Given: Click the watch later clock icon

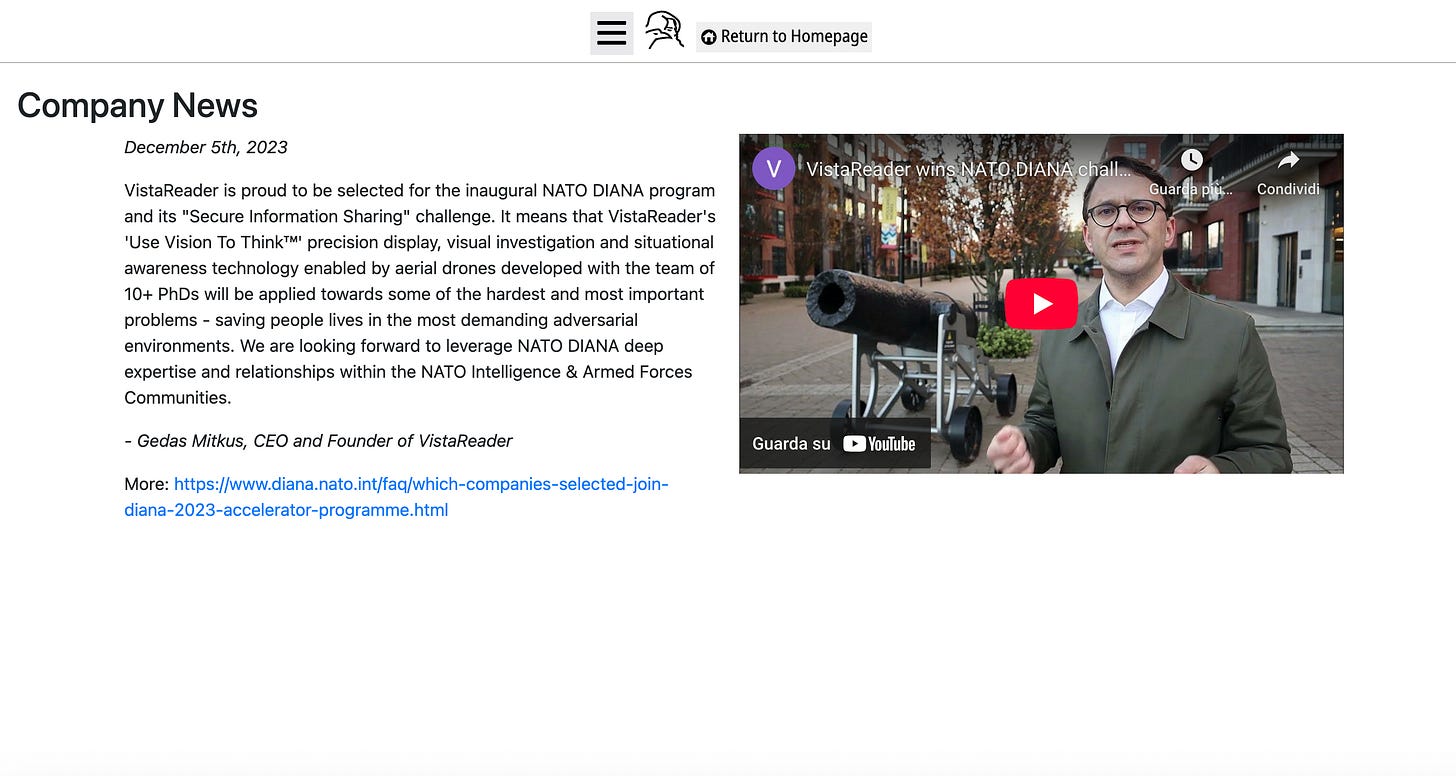Looking at the screenshot, I should (x=1191, y=160).
